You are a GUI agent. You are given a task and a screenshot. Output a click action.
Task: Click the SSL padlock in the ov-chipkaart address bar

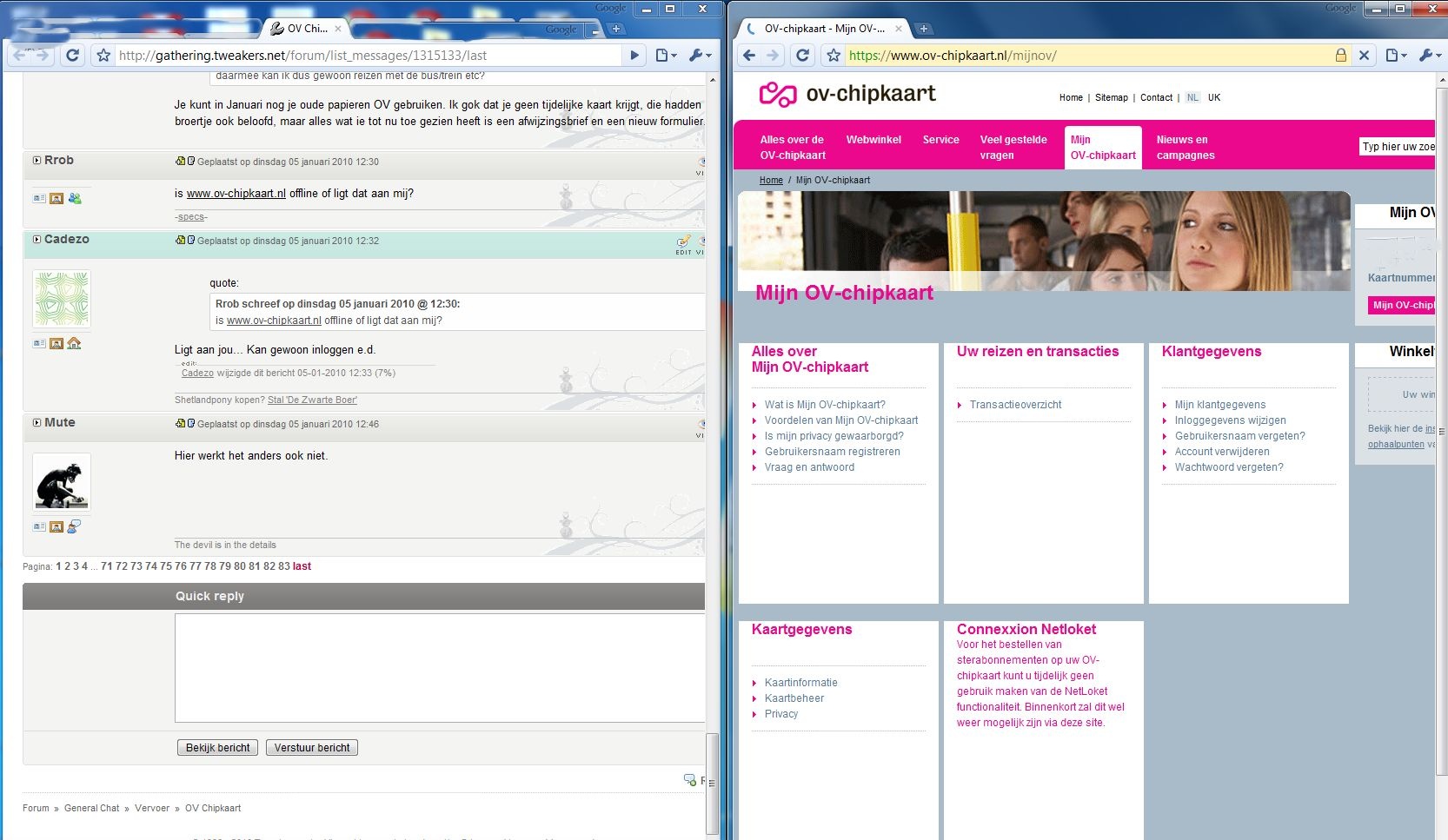point(1341,56)
